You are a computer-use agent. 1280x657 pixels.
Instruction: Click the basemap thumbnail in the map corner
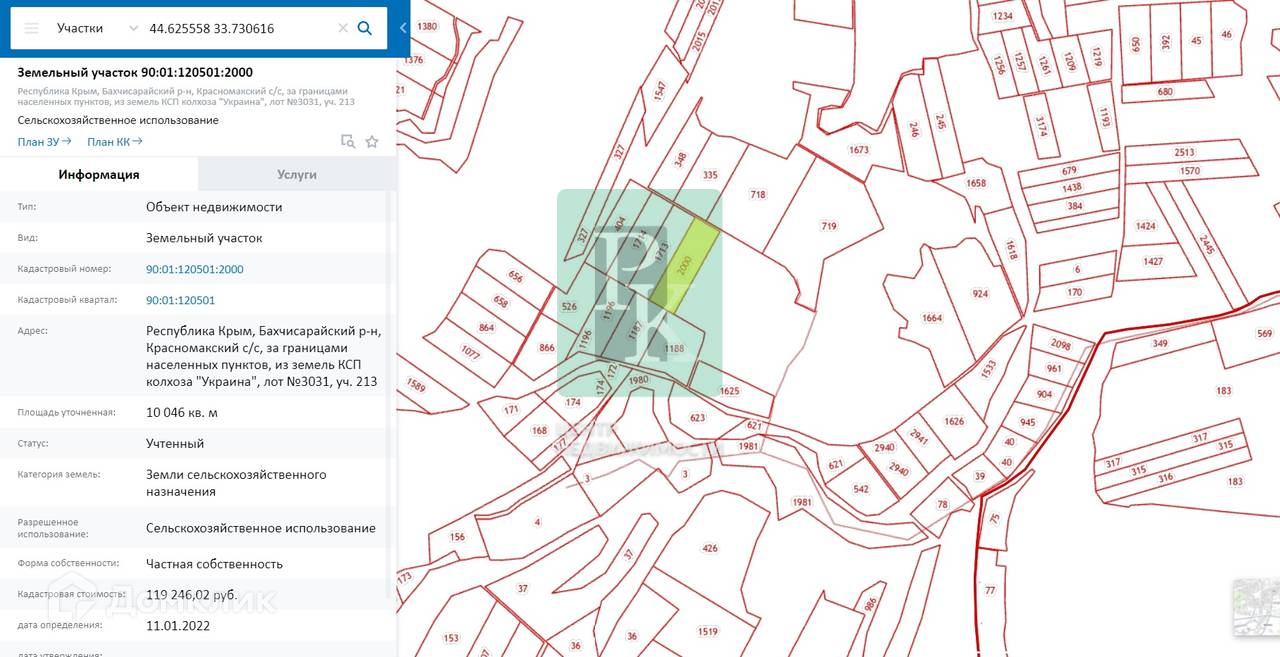pyautogui.click(x=1256, y=607)
